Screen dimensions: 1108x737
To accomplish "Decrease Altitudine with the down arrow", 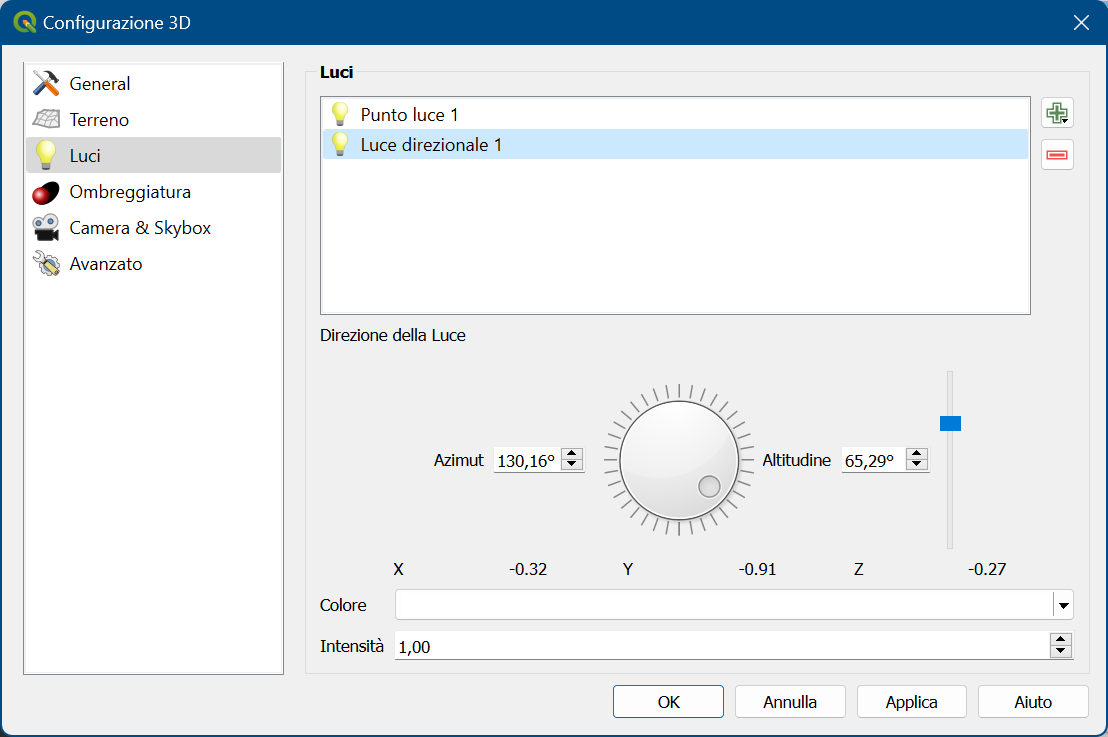I will (x=917, y=465).
